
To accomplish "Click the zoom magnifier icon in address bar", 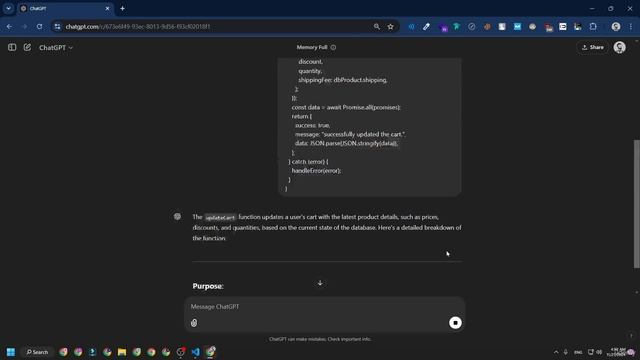I will pyautogui.click(x=376, y=27).
